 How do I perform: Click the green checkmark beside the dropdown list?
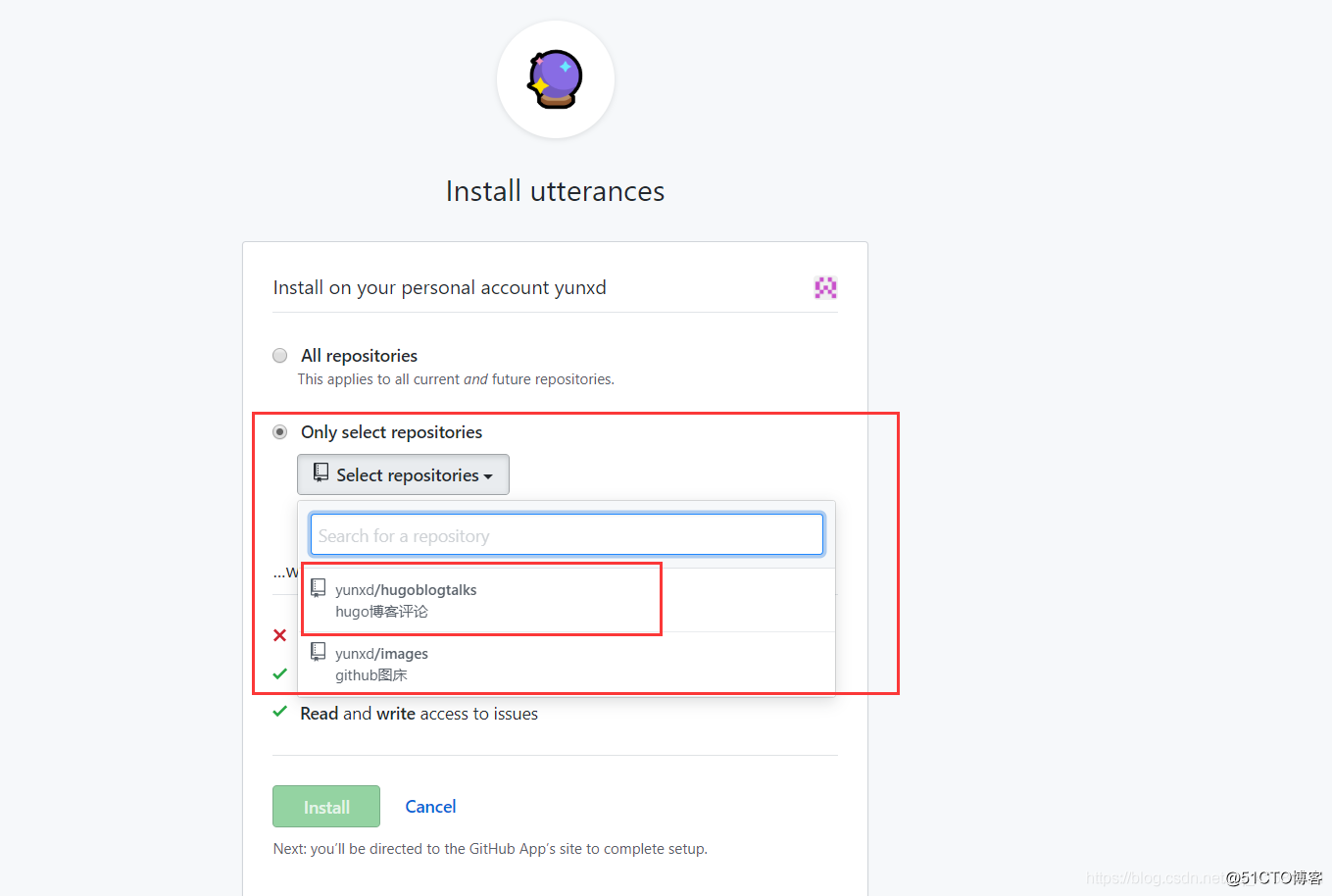click(280, 673)
